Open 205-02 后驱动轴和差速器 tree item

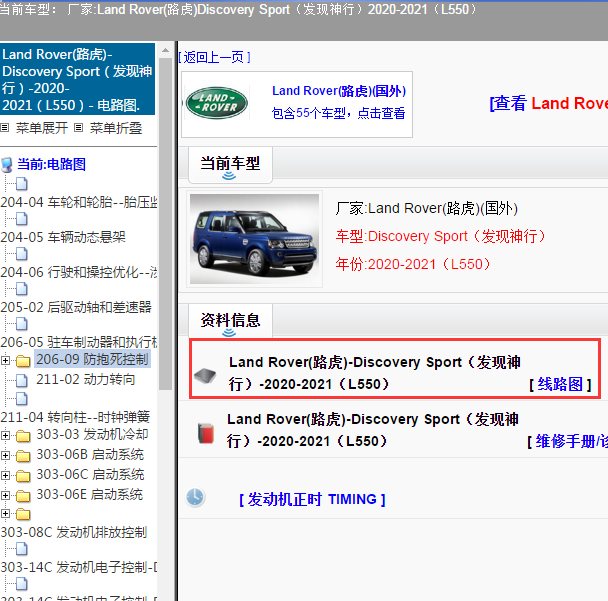pyautogui.click(x=76, y=307)
